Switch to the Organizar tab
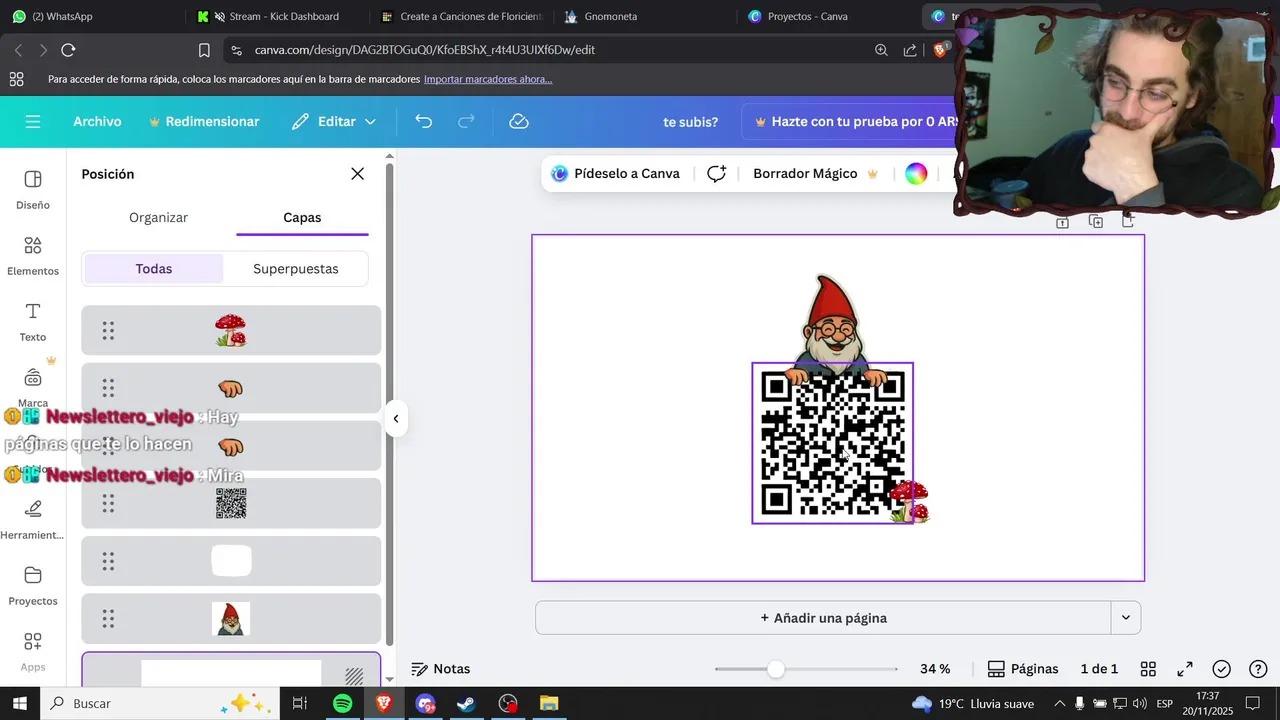This screenshot has width=1280, height=720. coord(158,217)
